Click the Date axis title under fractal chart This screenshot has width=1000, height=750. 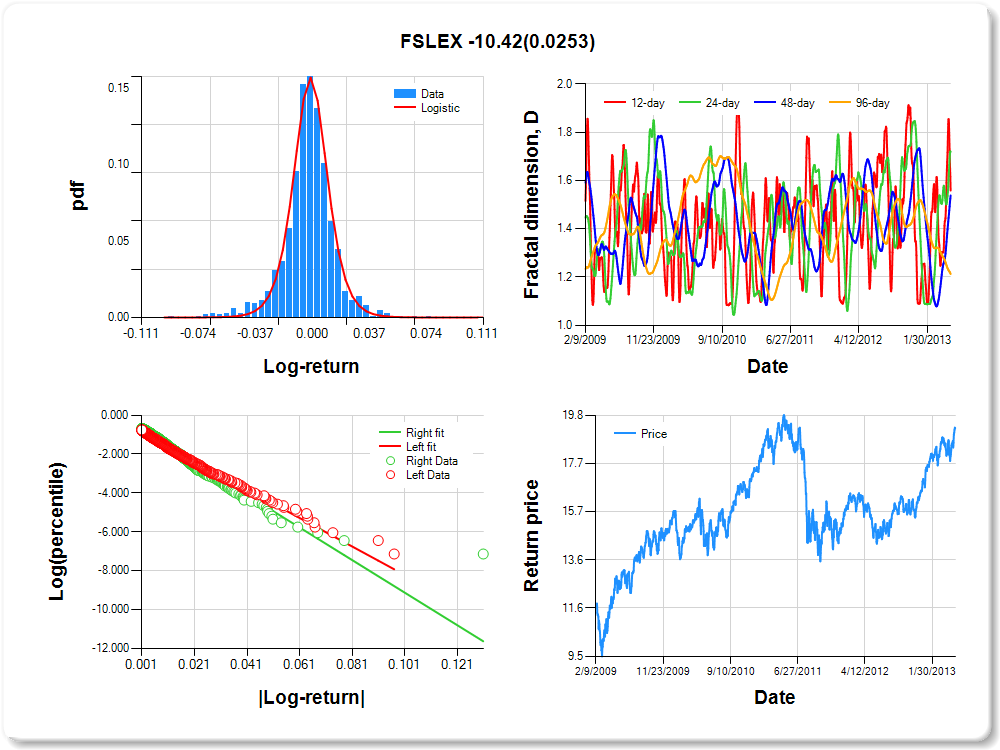point(767,366)
